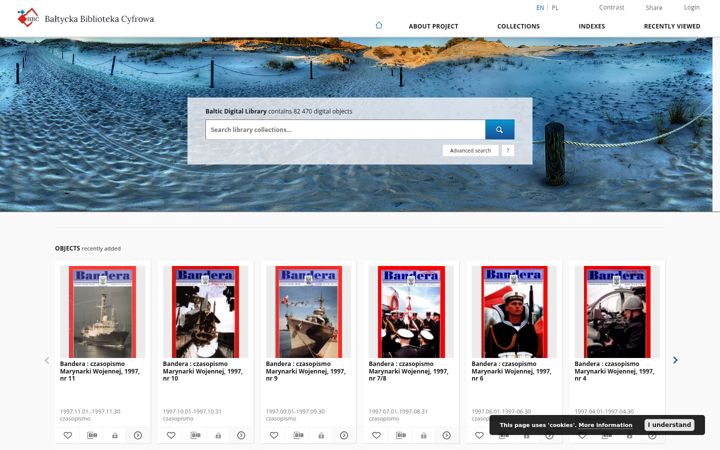Screen dimensions: 720x450
Task: Favorite Bandera 1997 nr 7/8 heart icon
Action: pyautogui.click(x=377, y=435)
